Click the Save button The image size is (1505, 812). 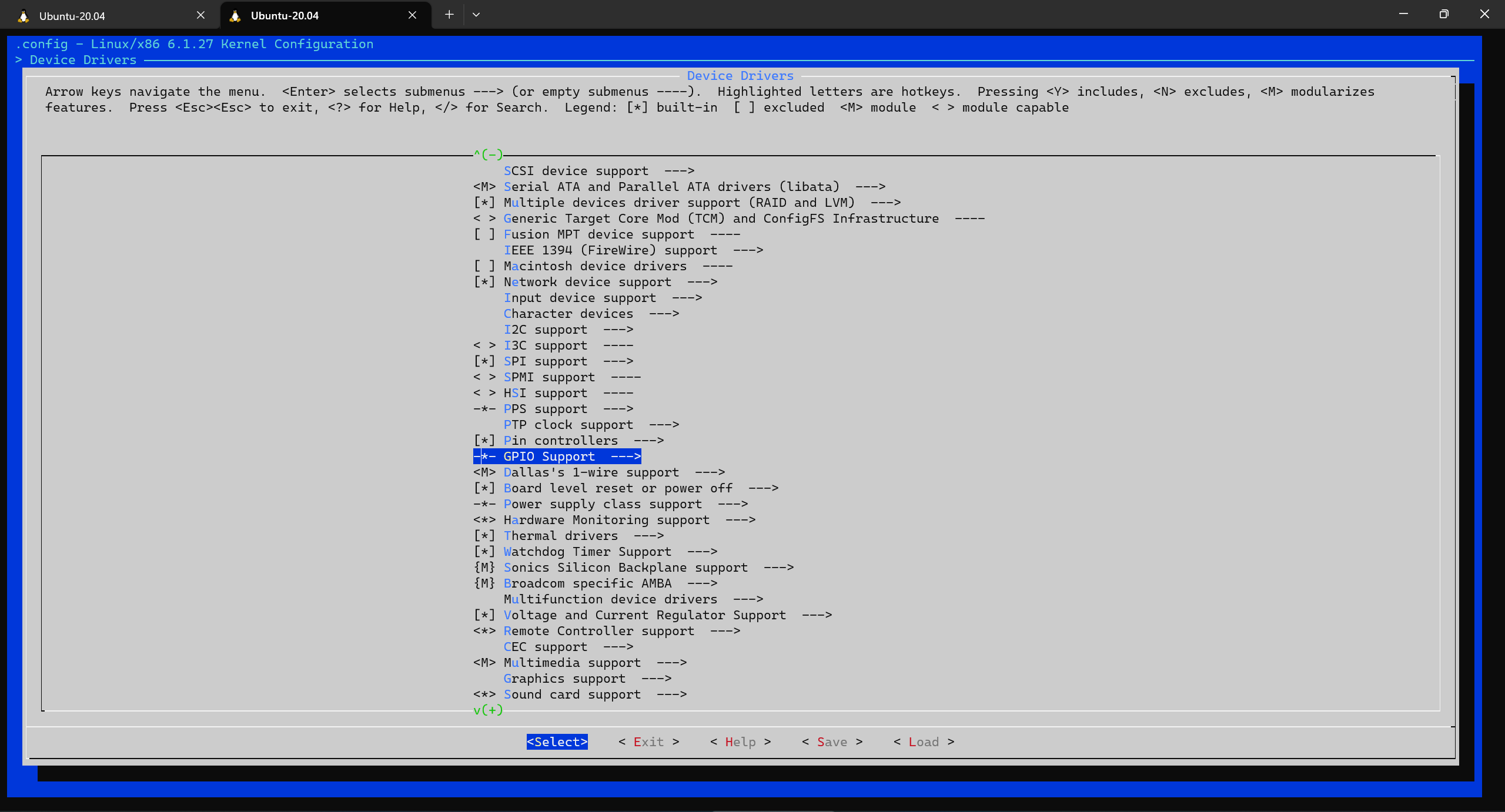click(832, 741)
